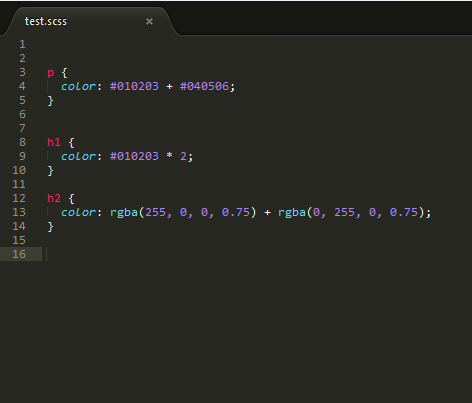
Task: Click the color property on line 13
Action: tap(79, 212)
